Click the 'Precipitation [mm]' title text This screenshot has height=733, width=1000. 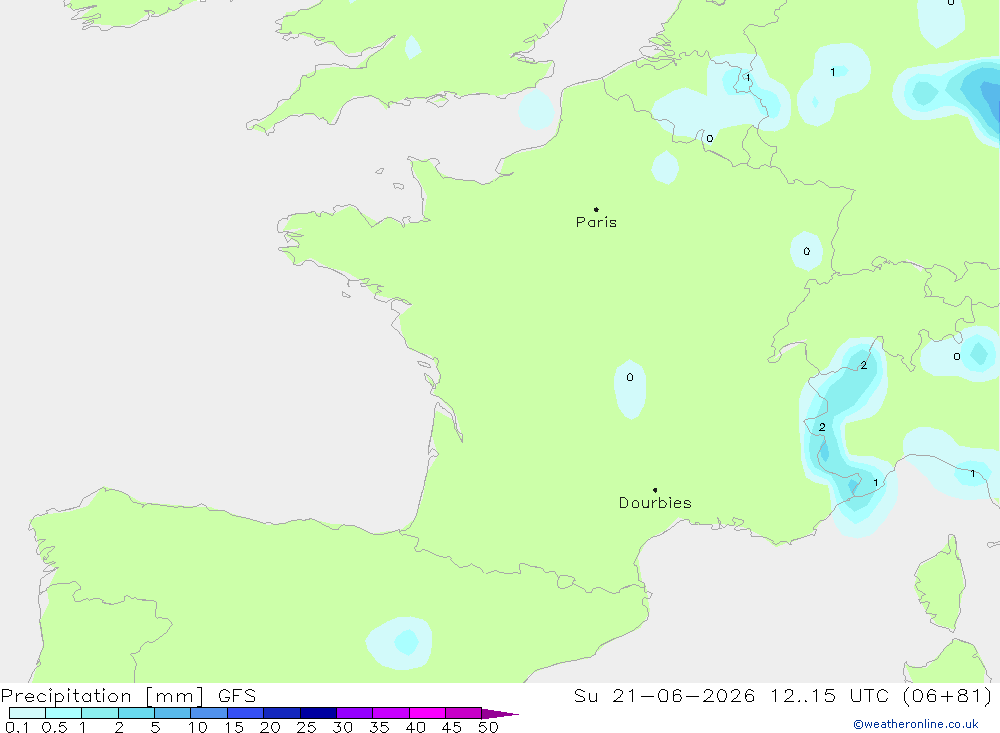point(102,696)
